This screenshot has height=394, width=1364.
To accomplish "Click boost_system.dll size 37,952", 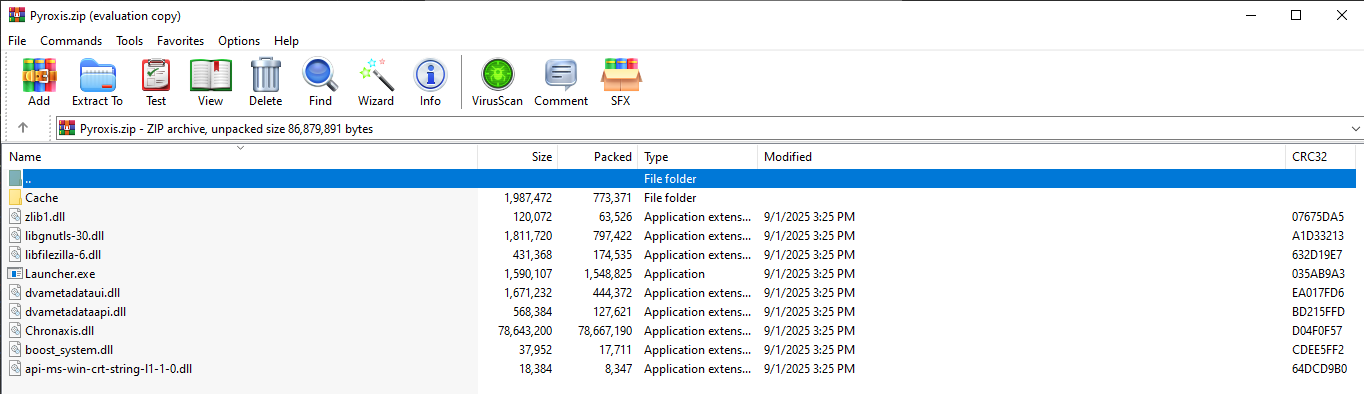I will (x=532, y=350).
